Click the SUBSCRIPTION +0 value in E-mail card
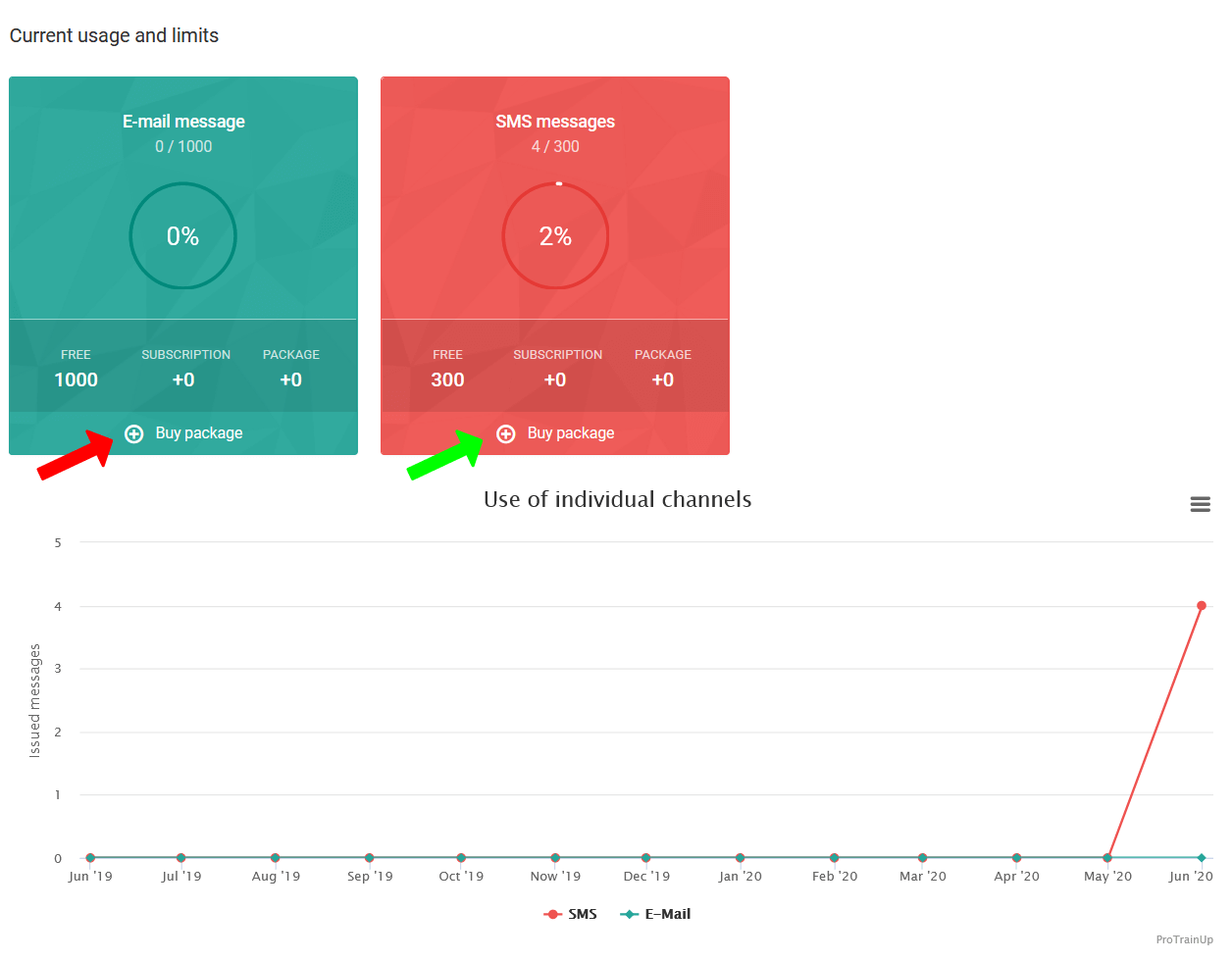Screen dimensions: 1232x961 pyautogui.click(x=183, y=379)
